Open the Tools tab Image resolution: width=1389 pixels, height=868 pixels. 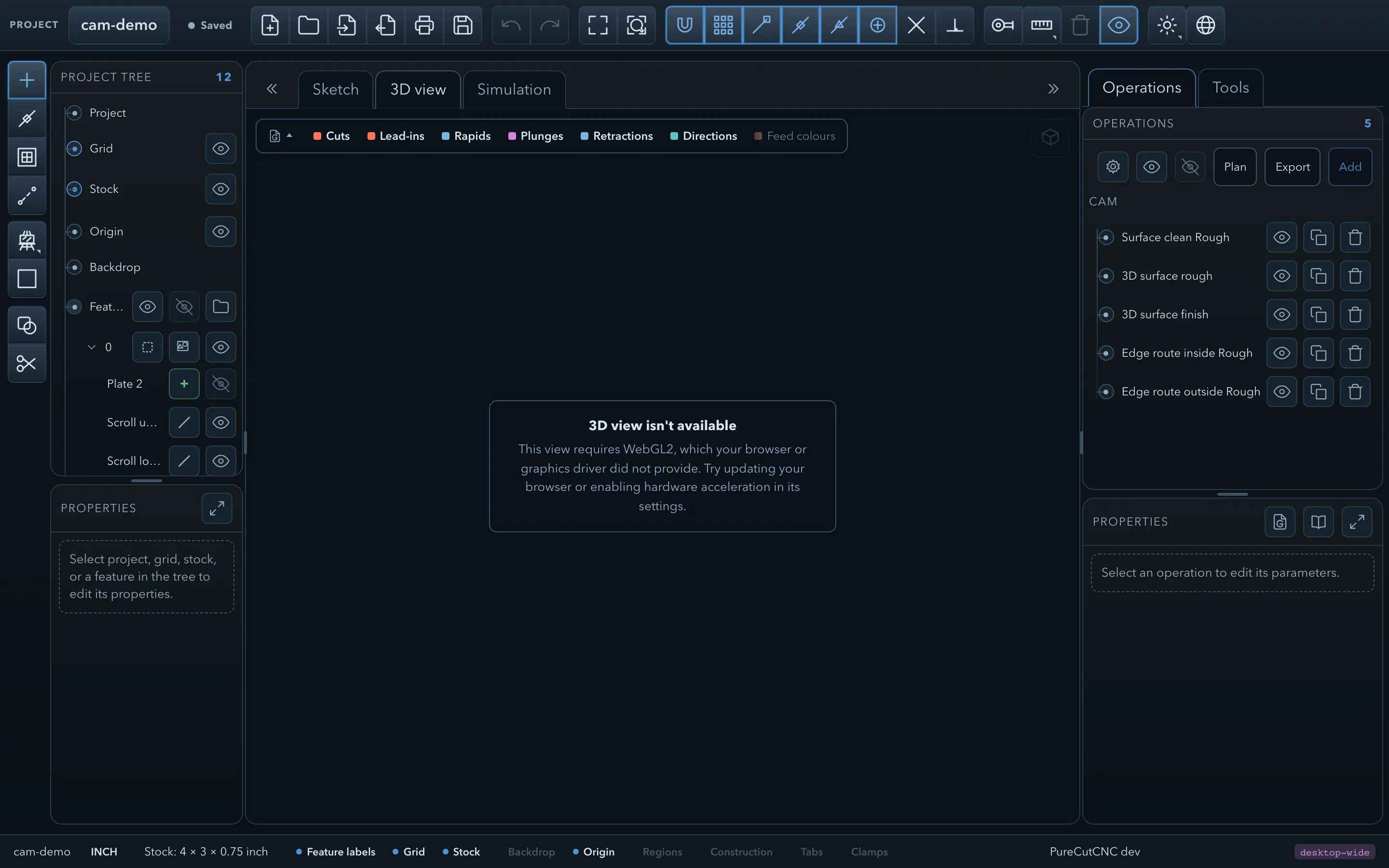[x=1231, y=88]
